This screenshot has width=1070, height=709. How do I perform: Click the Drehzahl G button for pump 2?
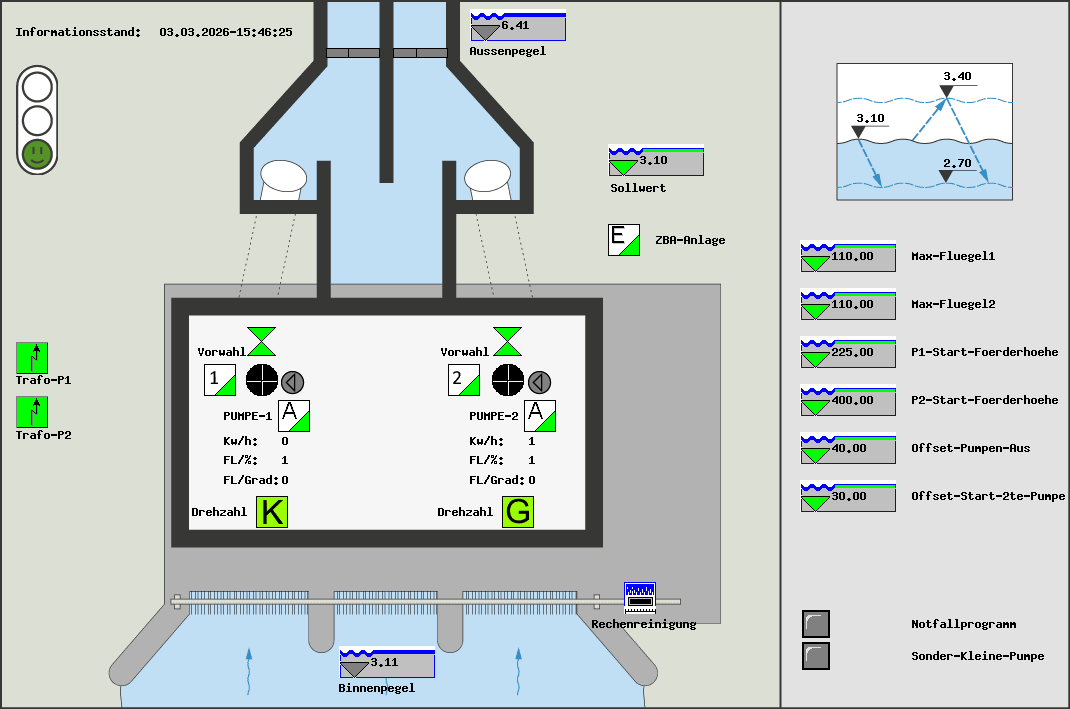tap(518, 511)
